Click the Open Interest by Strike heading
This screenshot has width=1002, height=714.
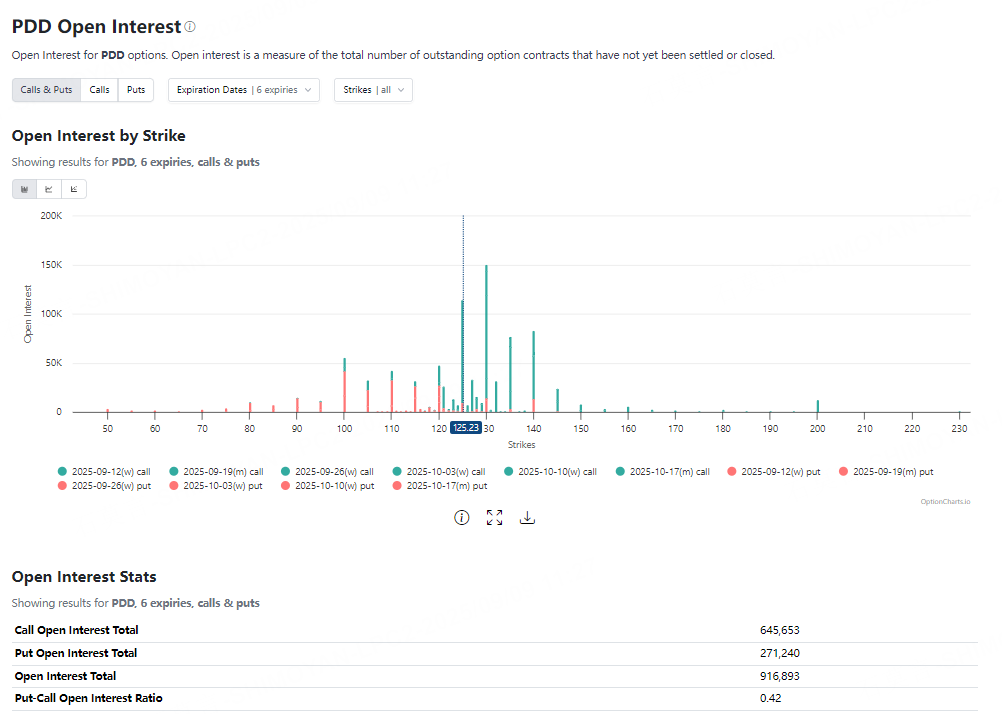pyautogui.click(x=98, y=136)
